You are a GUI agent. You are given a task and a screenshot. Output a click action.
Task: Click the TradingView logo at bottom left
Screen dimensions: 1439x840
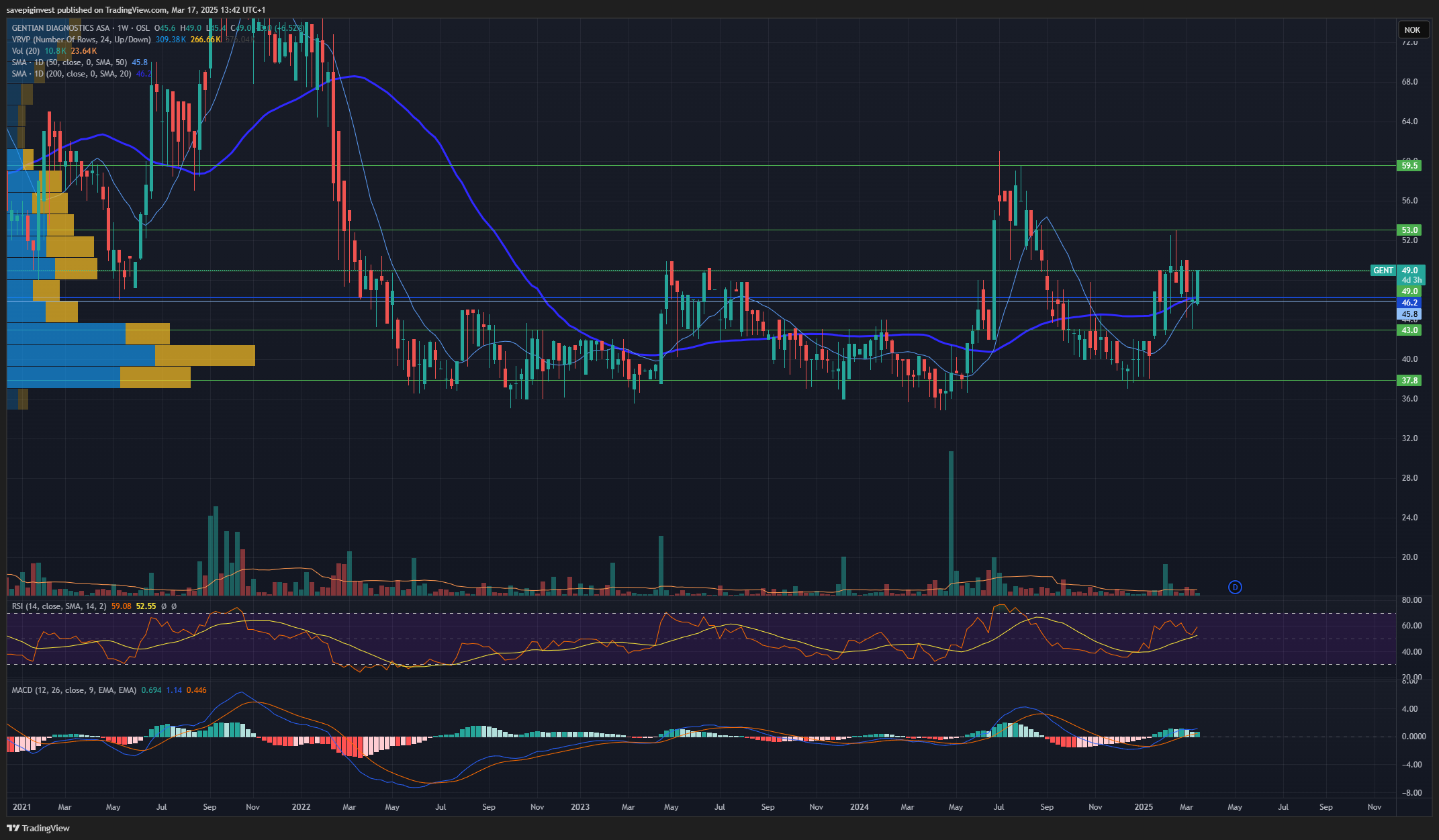(x=38, y=828)
